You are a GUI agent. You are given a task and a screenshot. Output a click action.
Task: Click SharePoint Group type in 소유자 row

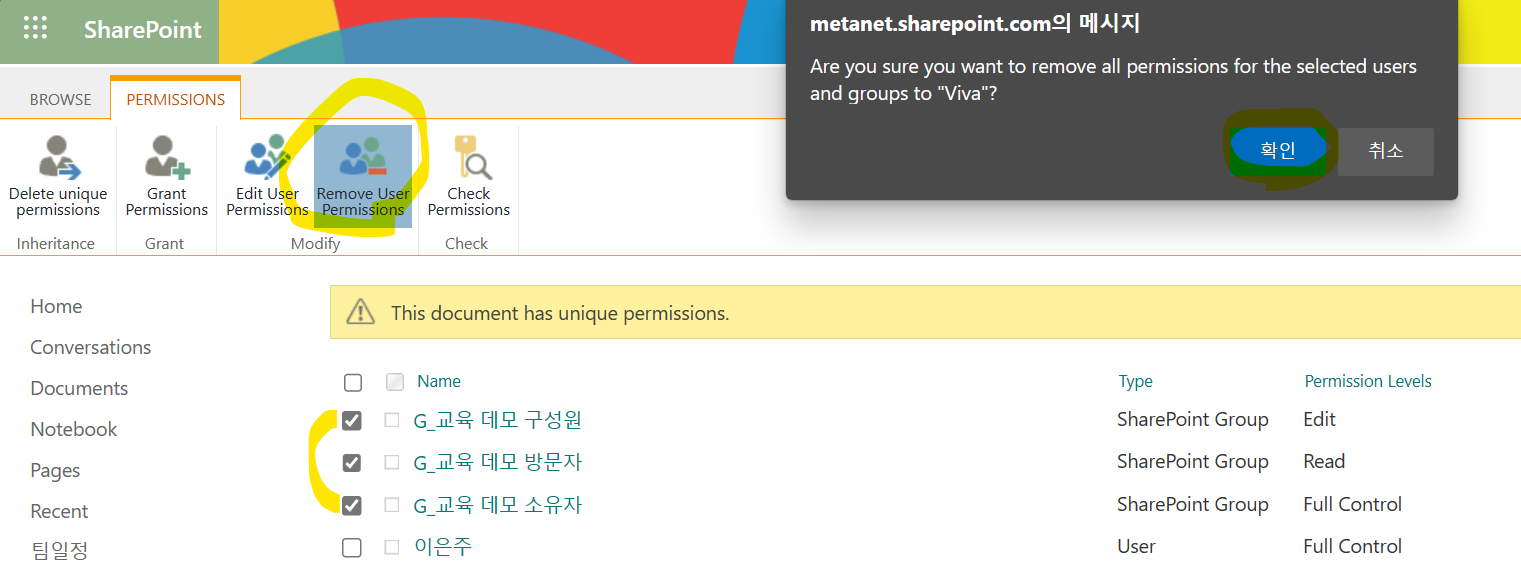[1193, 504]
